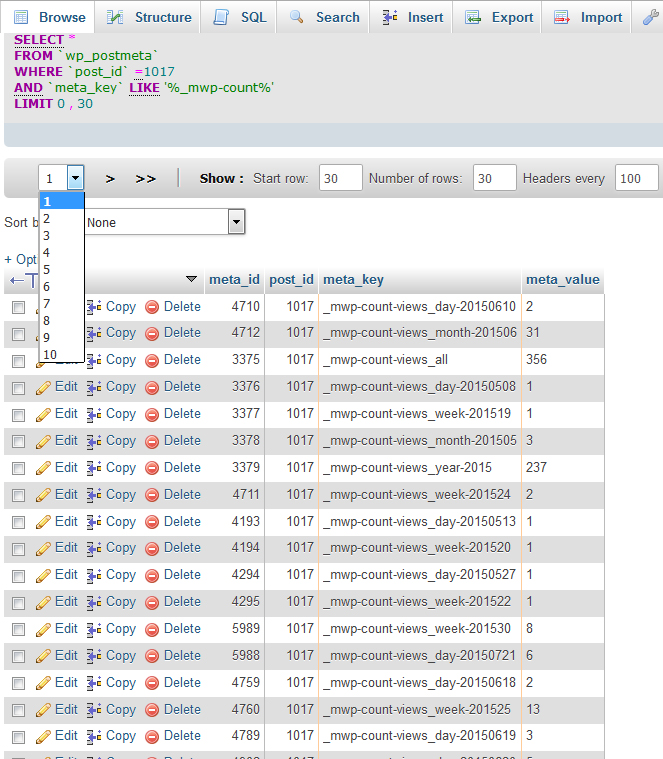The image size is (663, 759).
Task: Open the column options triangle dropdown
Action: pyautogui.click(x=192, y=279)
